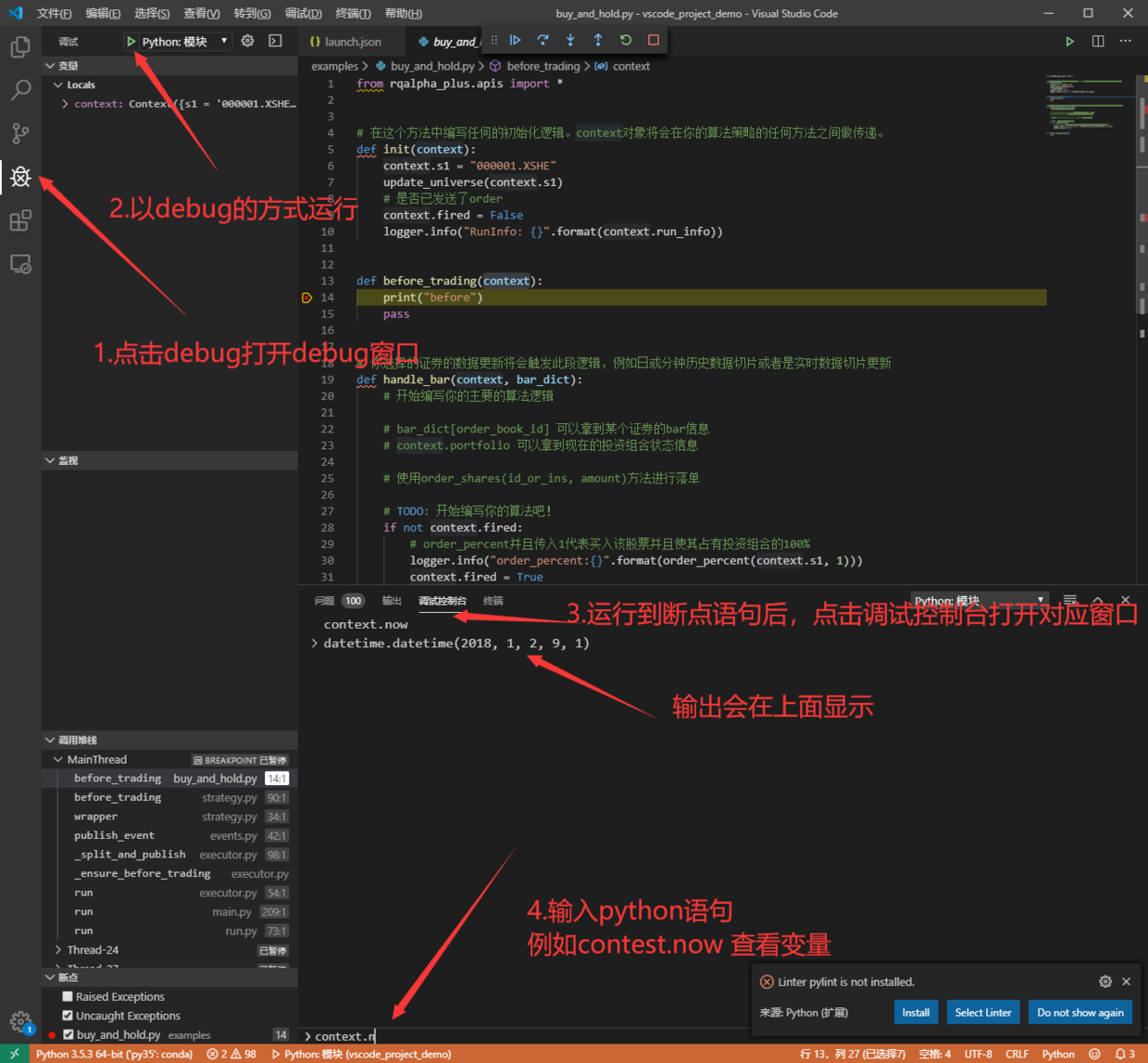
Task: Click the debug Continue button
Action: pyautogui.click(x=516, y=40)
